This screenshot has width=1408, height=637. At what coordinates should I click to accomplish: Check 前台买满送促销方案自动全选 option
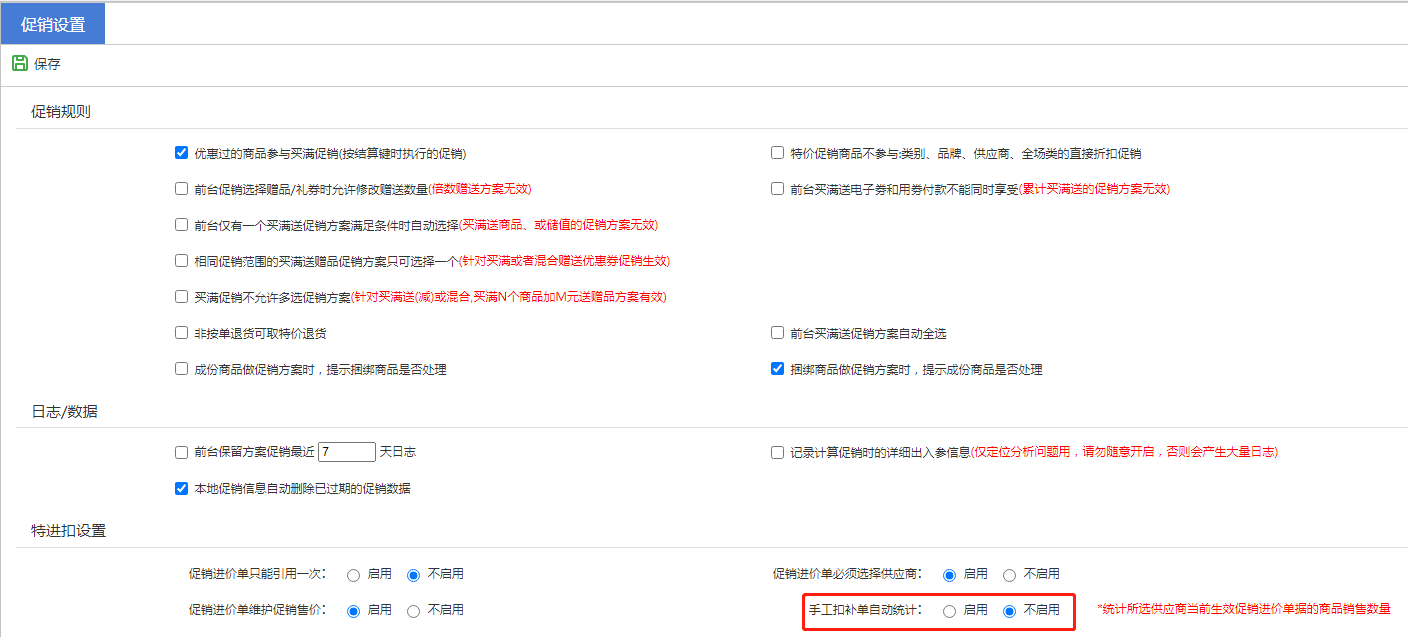(777, 333)
